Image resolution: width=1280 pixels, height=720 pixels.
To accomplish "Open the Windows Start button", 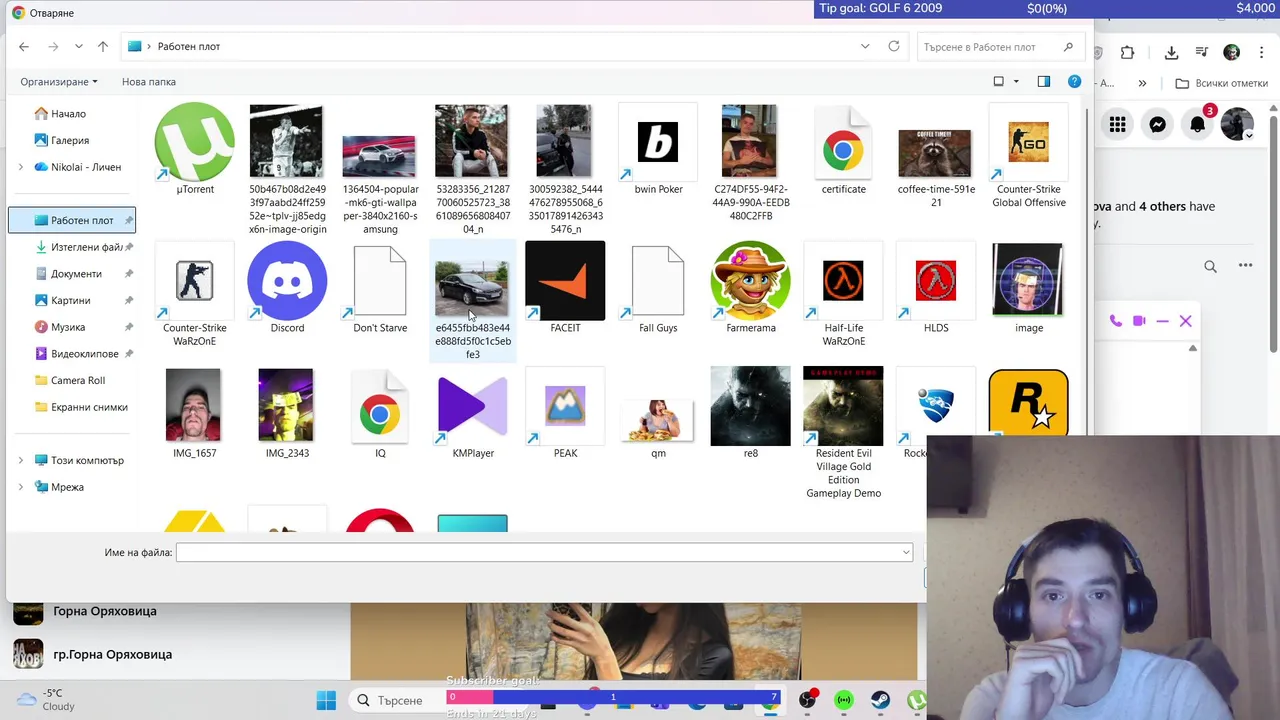I will tap(326, 700).
